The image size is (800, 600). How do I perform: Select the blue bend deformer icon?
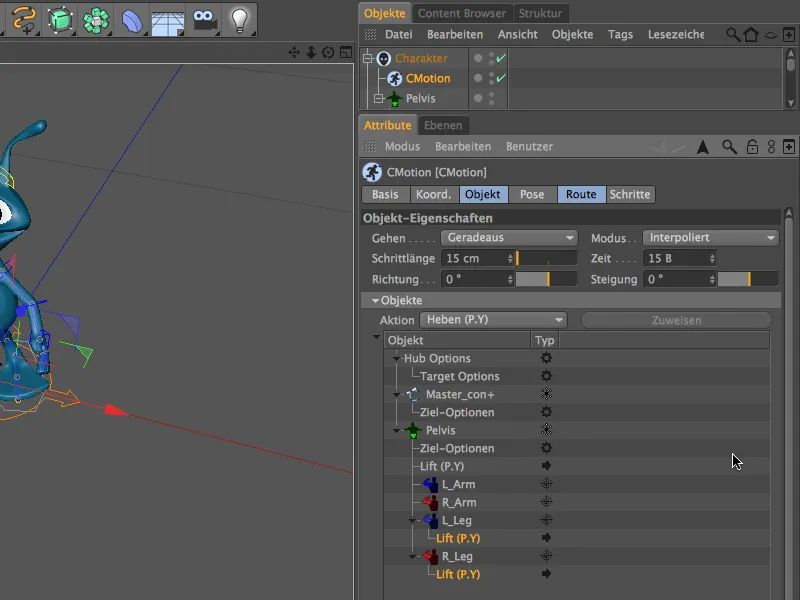132,20
